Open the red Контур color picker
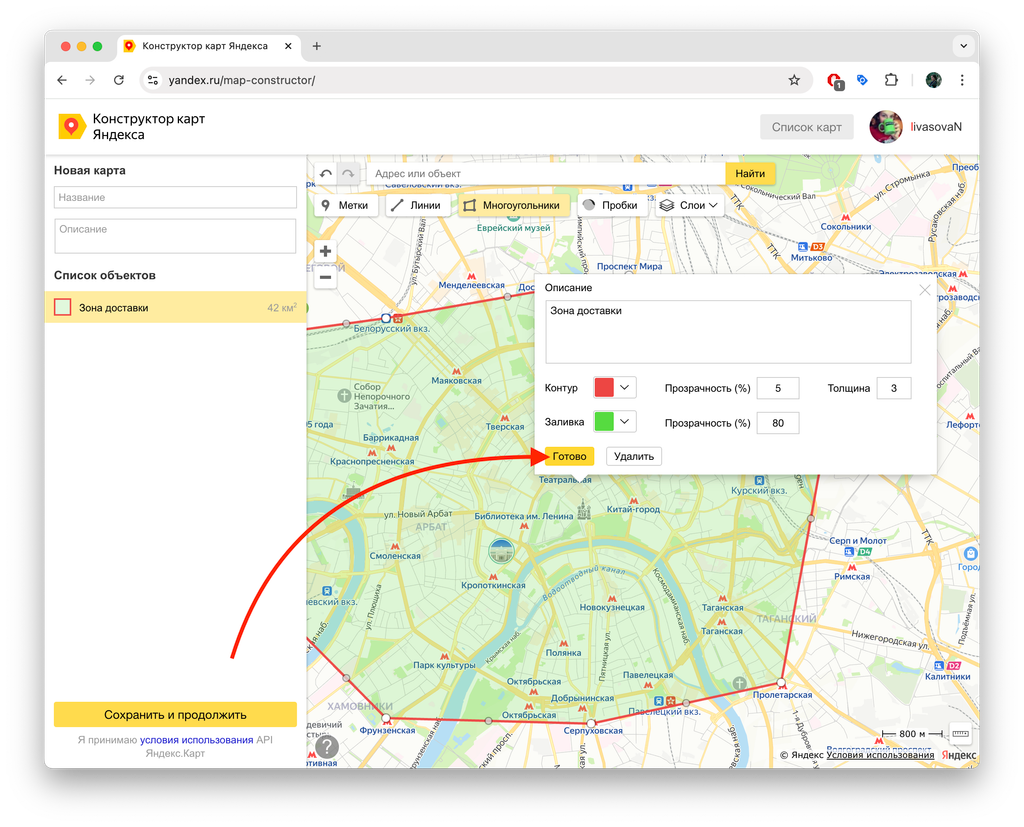 (604, 387)
